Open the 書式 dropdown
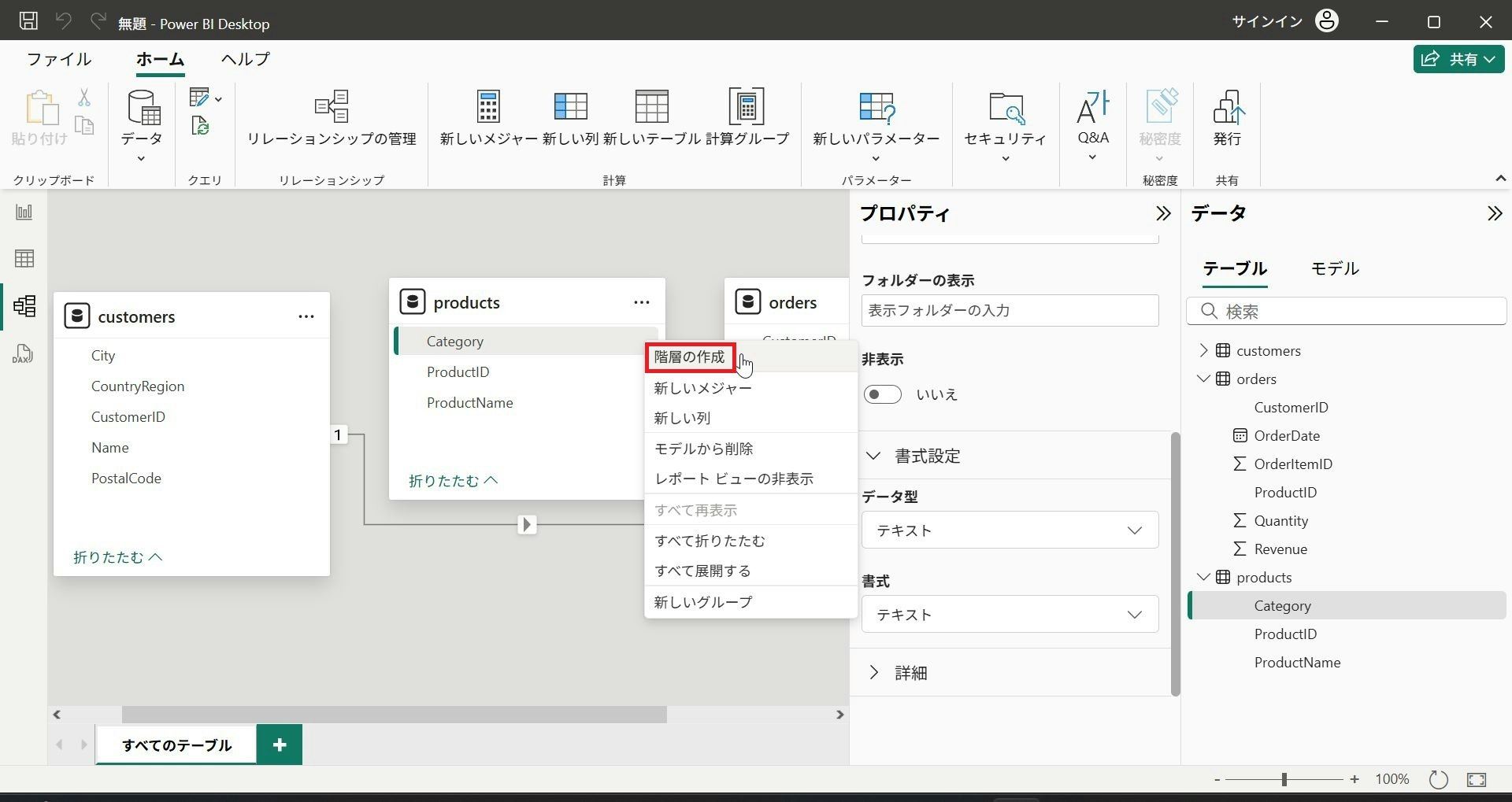Viewport: 1512px width, 802px height. 1010,615
